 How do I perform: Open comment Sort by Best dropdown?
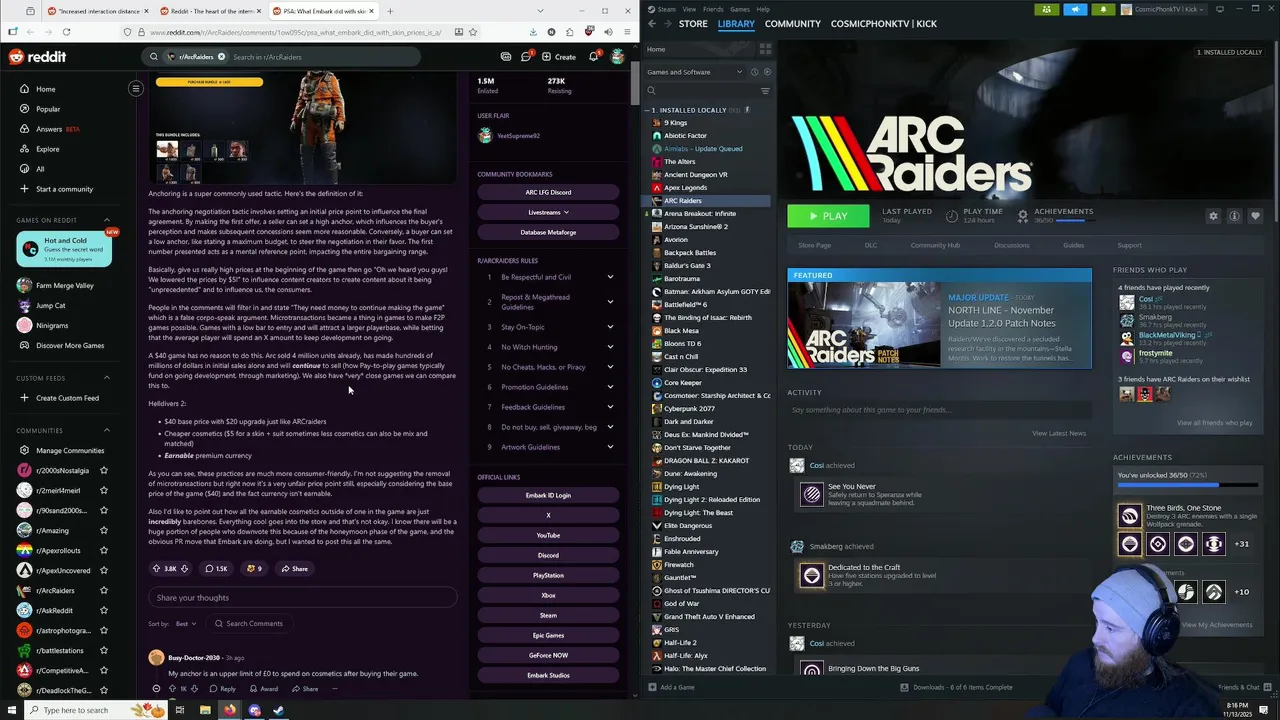[186, 624]
